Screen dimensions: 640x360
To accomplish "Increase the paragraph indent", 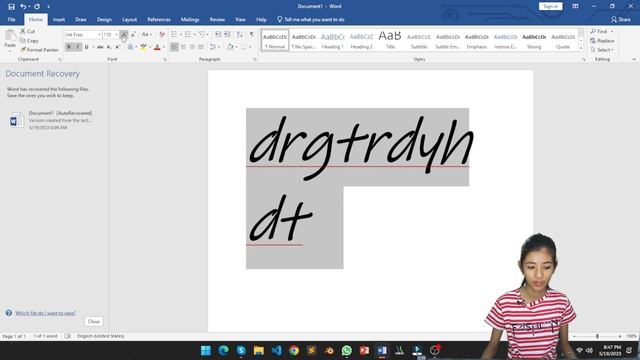I will (227, 35).
